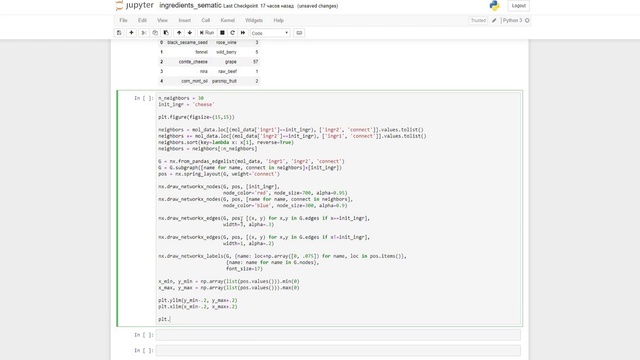Paste cells below icon
This screenshot has width=640, height=360.
[166, 33]
